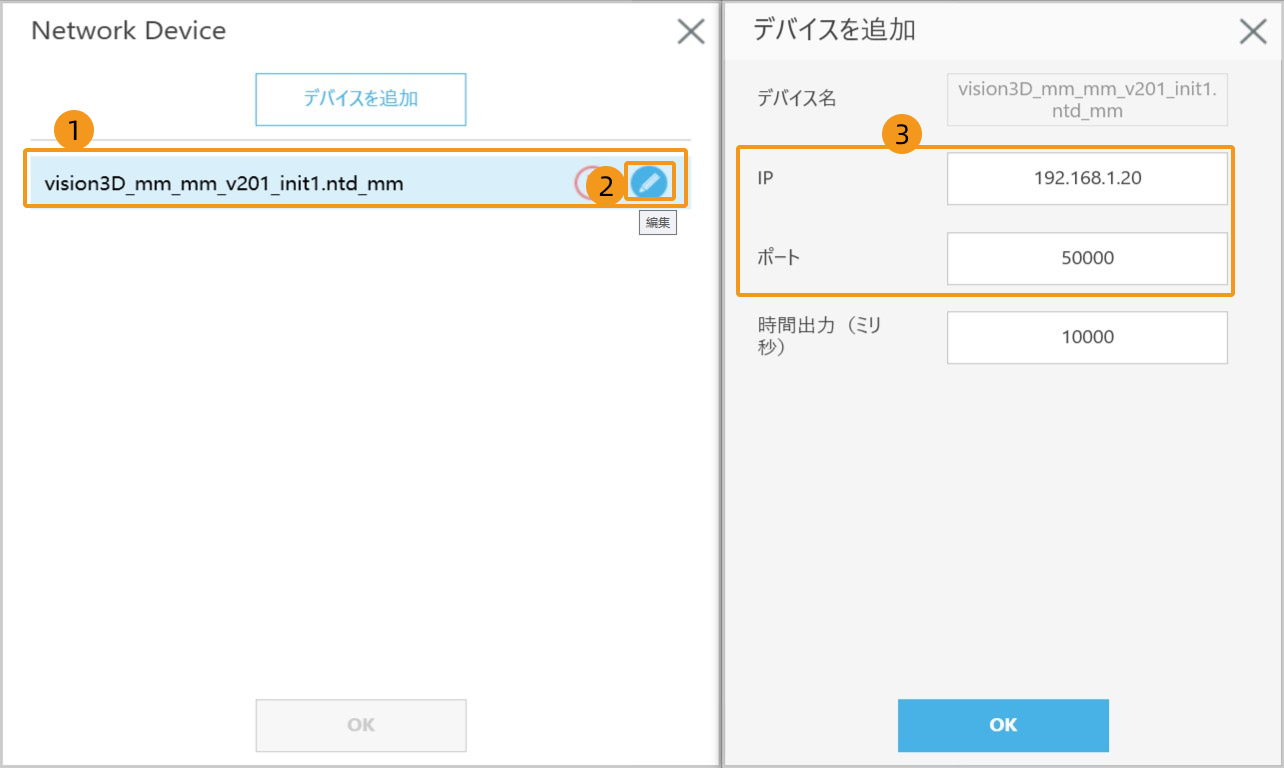This screenshot has height=768, width=1284.
Task: Click the 編集 tooltip label
Action: 657,223
